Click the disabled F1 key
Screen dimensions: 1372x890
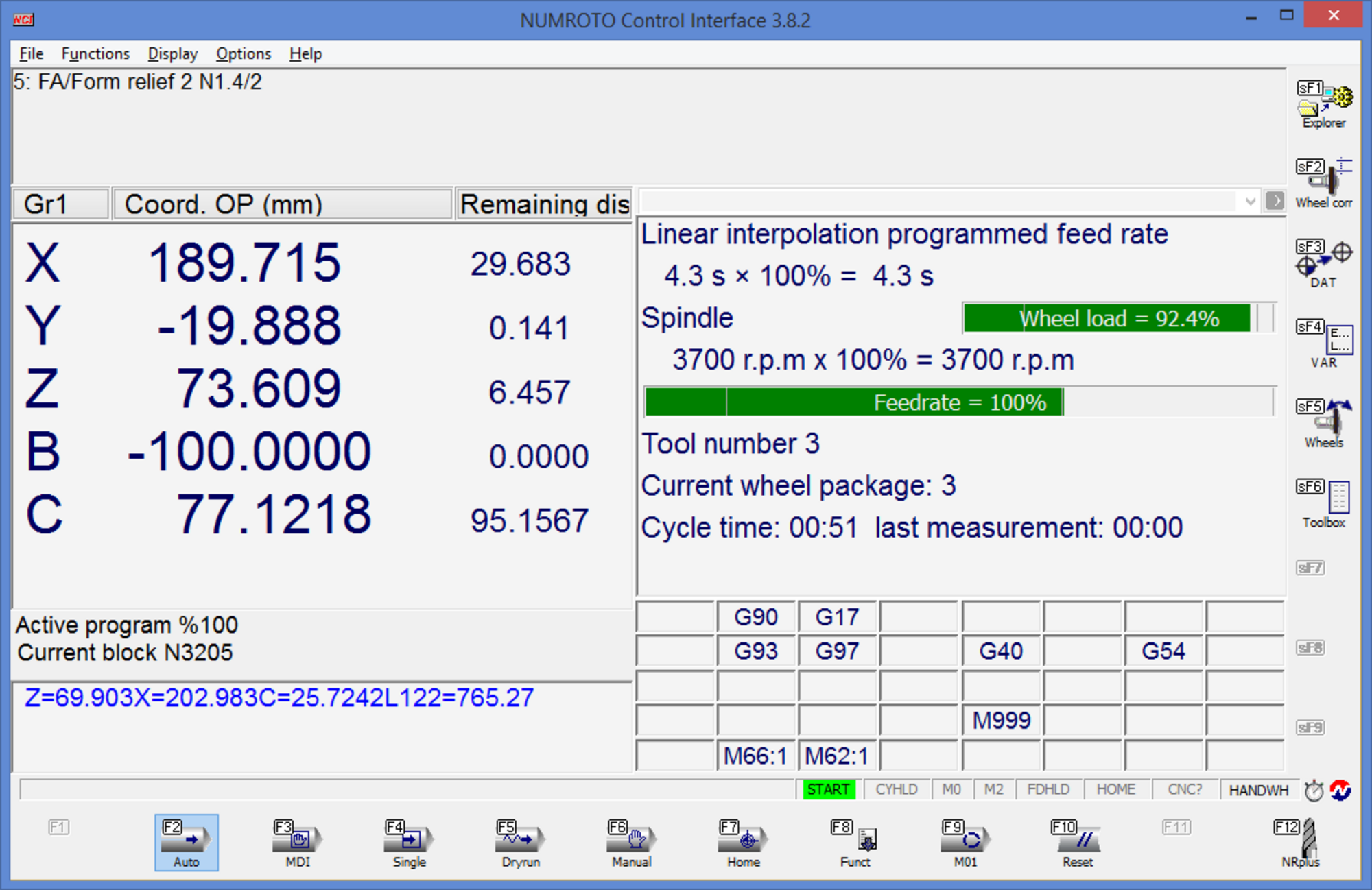[59, 828]
